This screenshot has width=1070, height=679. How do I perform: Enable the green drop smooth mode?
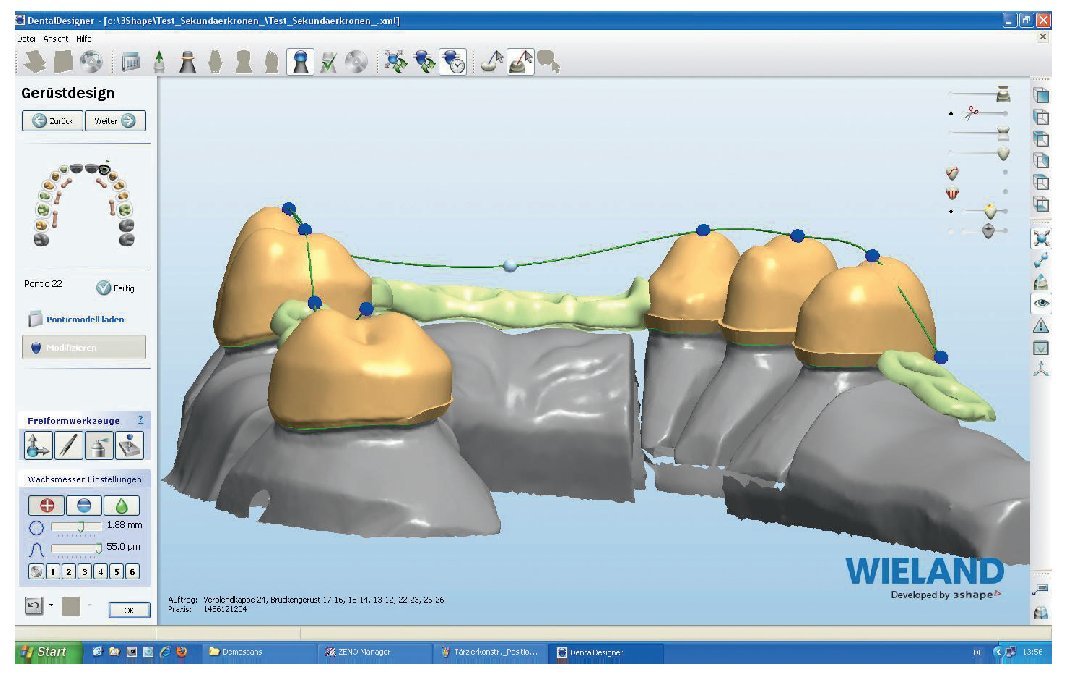pos(120,504)
